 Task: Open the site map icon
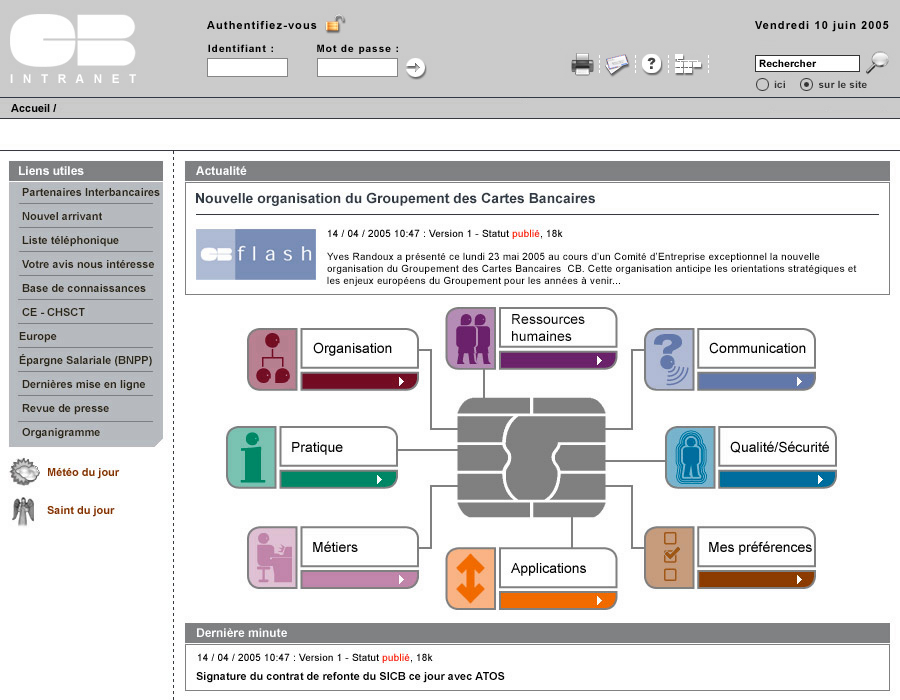pos(688,64)
